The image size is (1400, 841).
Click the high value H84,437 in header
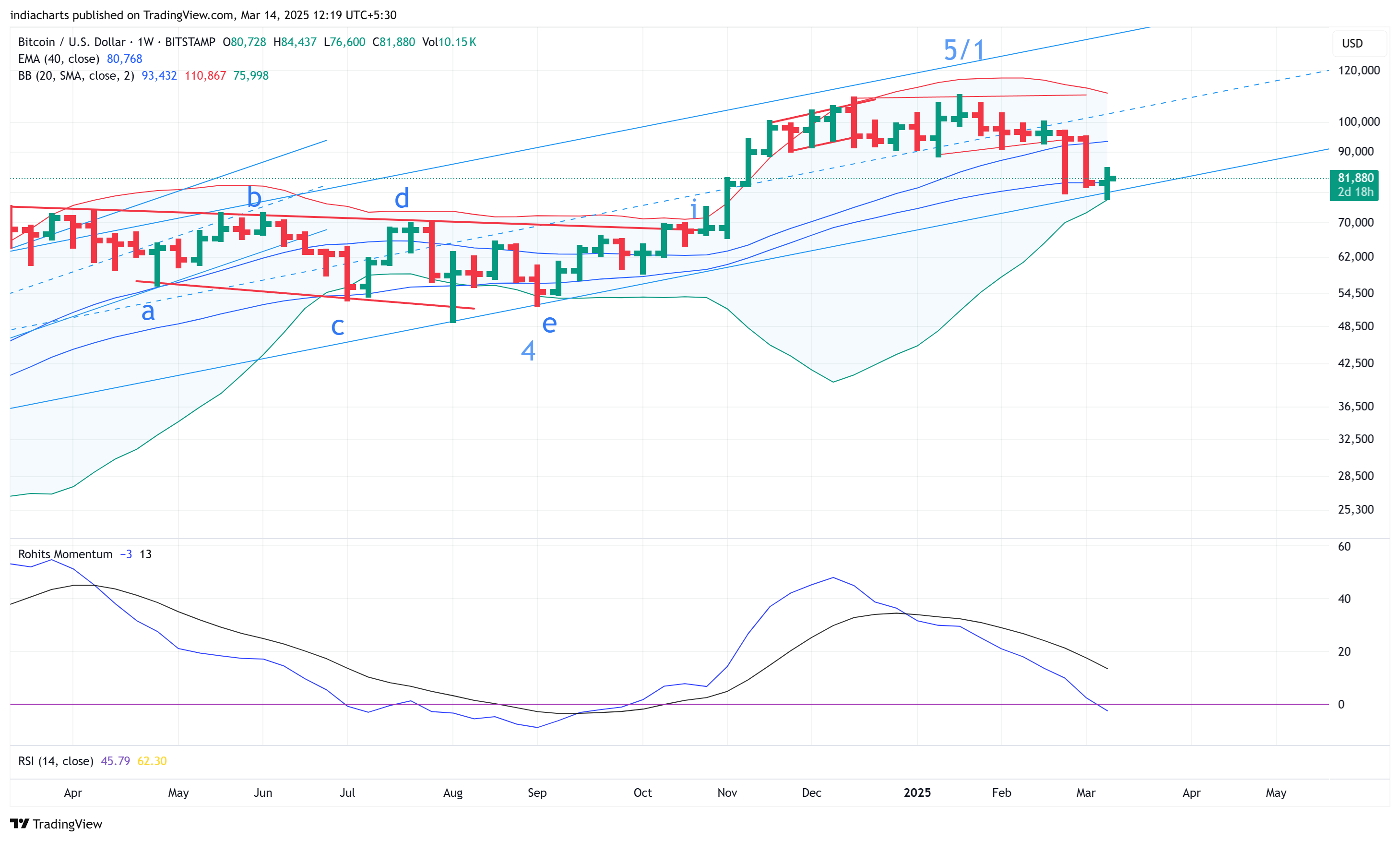(x=295, y=42)
